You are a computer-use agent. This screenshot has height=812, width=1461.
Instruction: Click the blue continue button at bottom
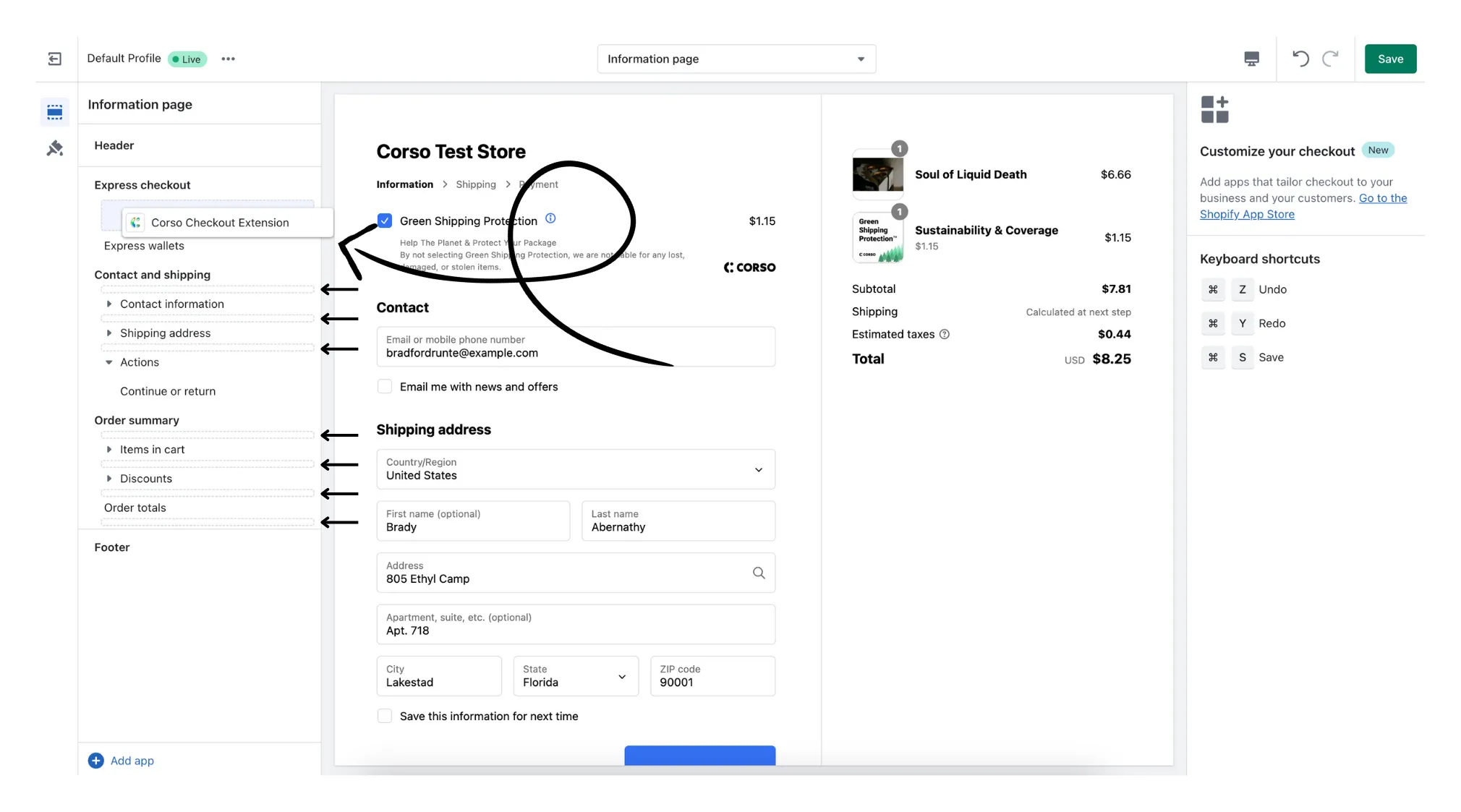pos(699,755)
